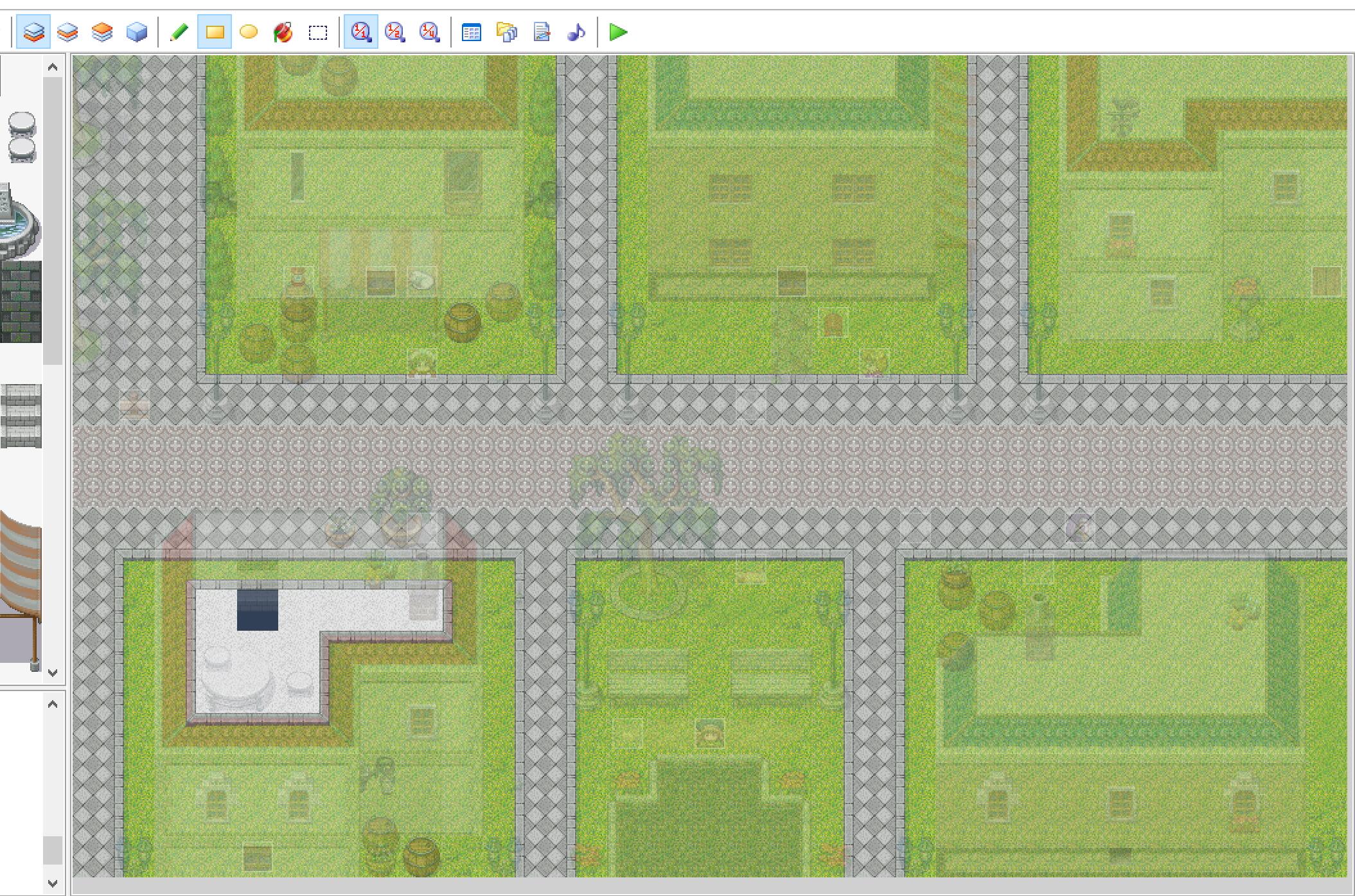Click the tile palette scrollbar thumb

[x=53, y=220]
